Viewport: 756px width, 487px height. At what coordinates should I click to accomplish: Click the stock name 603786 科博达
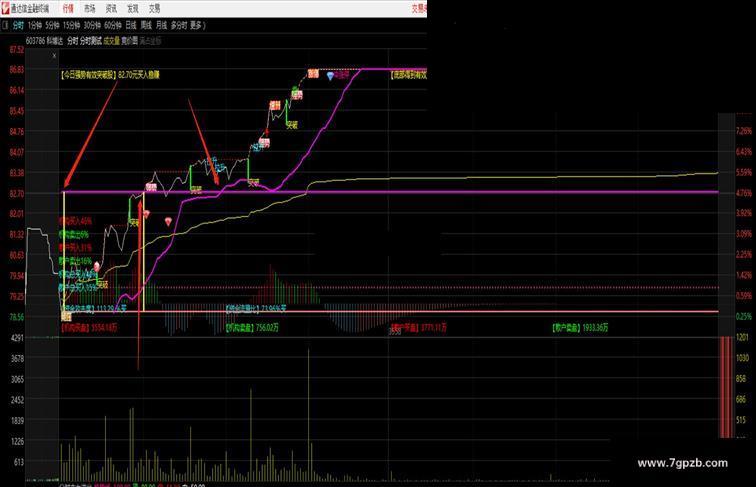click(x=44, y=41)
